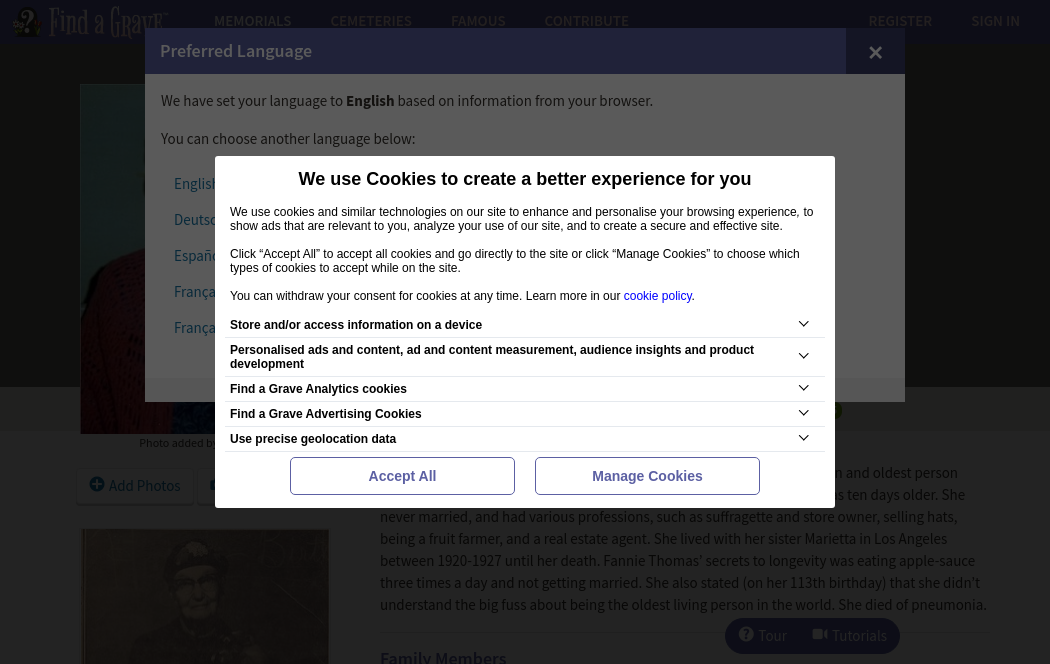This screenshot has height=664, width=1050.
Task: Open the cookie policy link
Action: (657, 296)
